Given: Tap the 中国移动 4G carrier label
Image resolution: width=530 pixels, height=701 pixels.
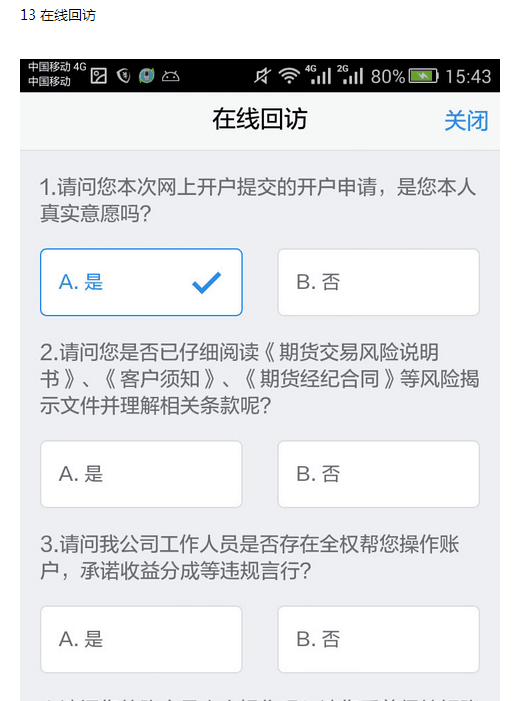Looking at the screenshot, I should (x=57, y=67).
